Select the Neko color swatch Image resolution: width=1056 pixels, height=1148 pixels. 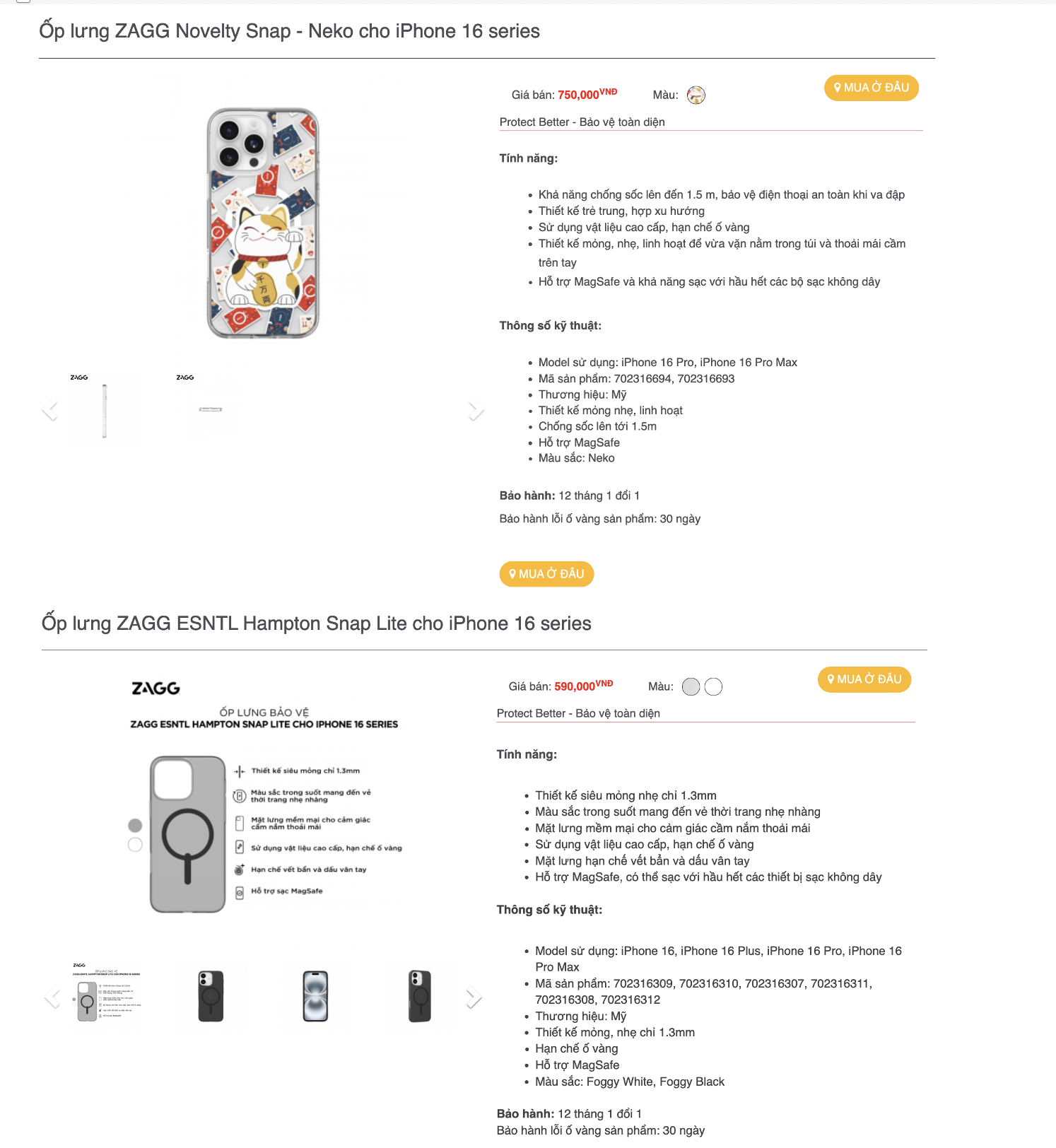click(696, 95)
